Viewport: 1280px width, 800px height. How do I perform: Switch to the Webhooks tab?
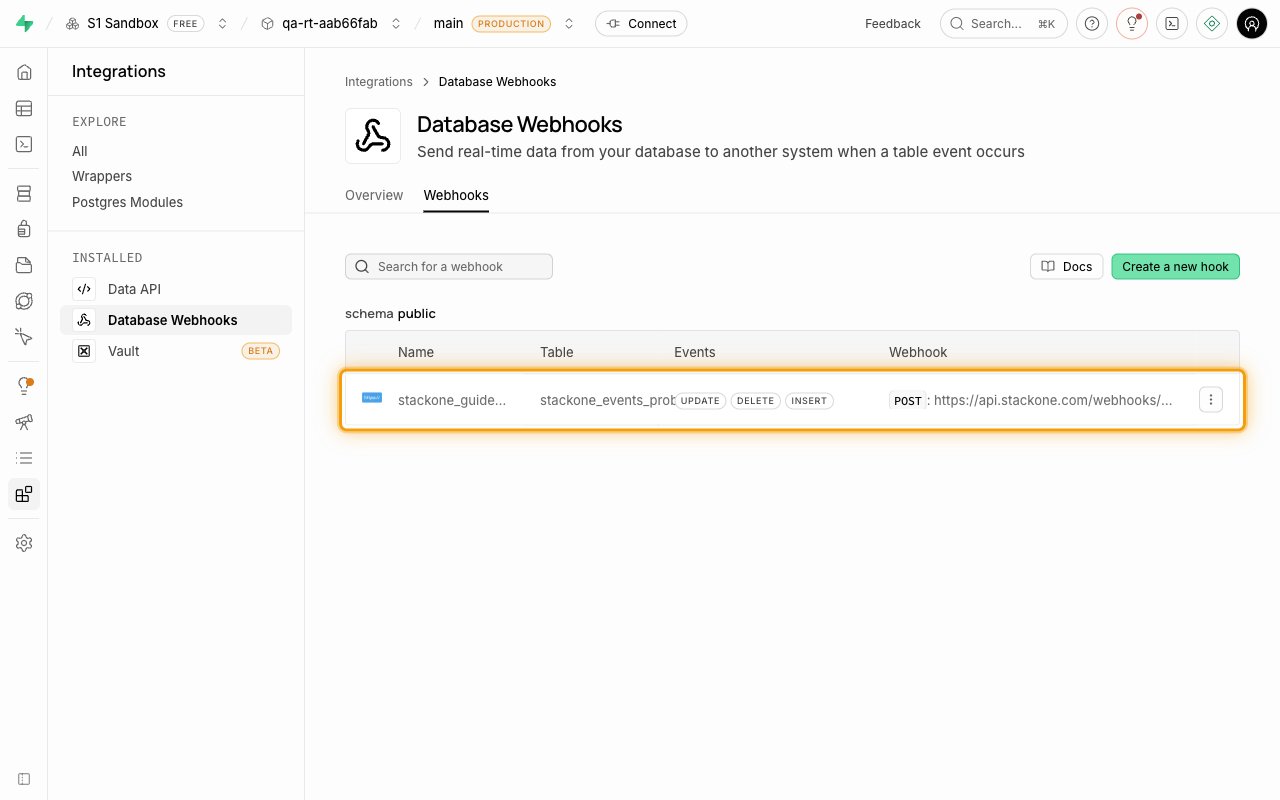click(x=456, y=195)
